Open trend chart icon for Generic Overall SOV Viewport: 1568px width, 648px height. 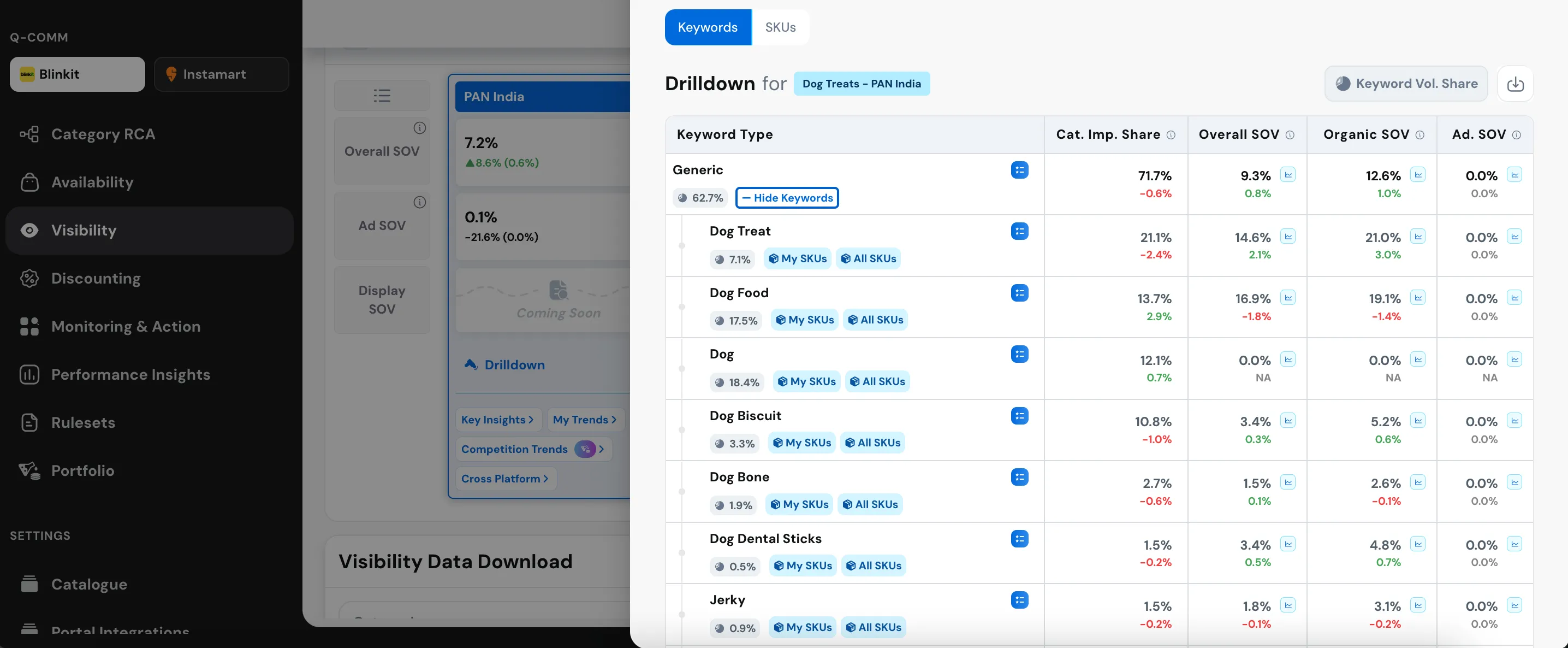click(x=1287, y=175)
